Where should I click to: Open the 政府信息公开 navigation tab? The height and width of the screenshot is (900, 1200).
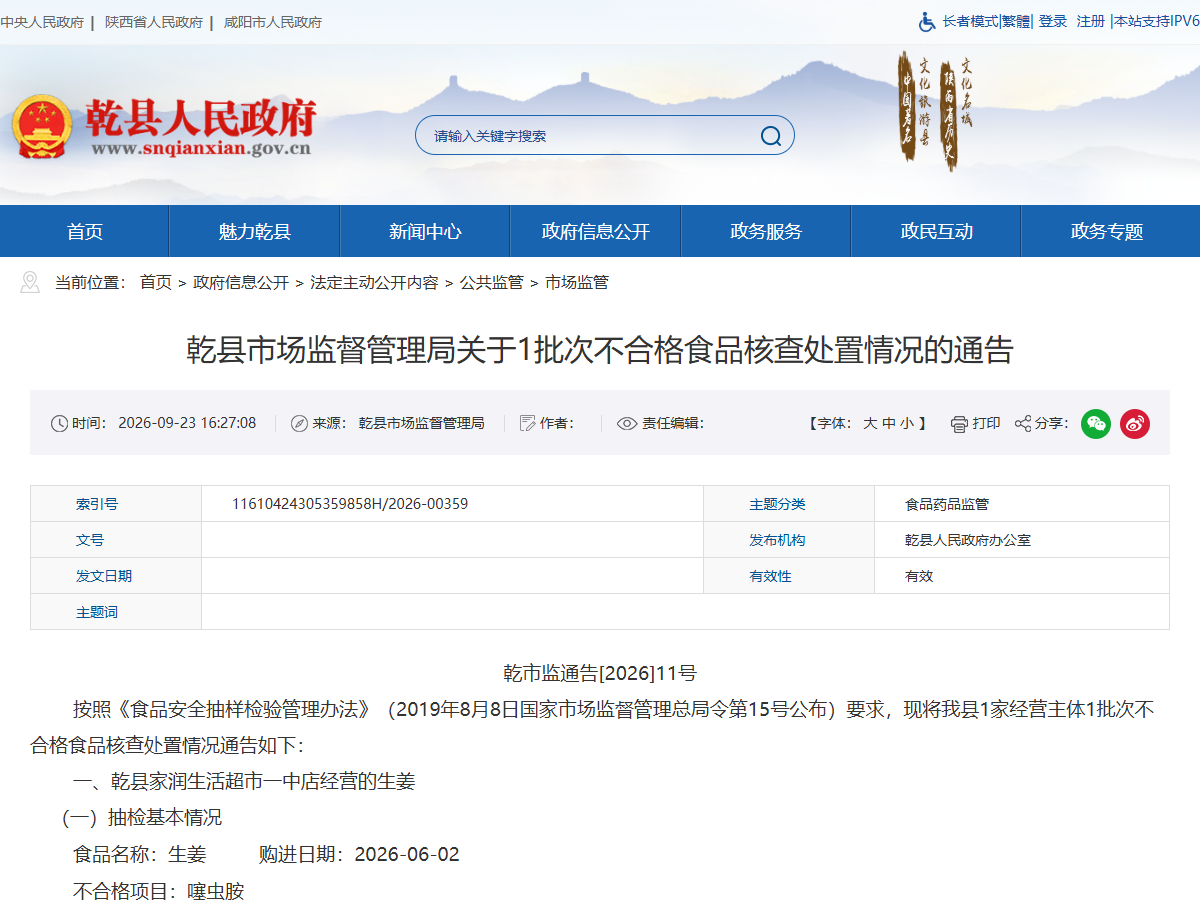[596, 231]
